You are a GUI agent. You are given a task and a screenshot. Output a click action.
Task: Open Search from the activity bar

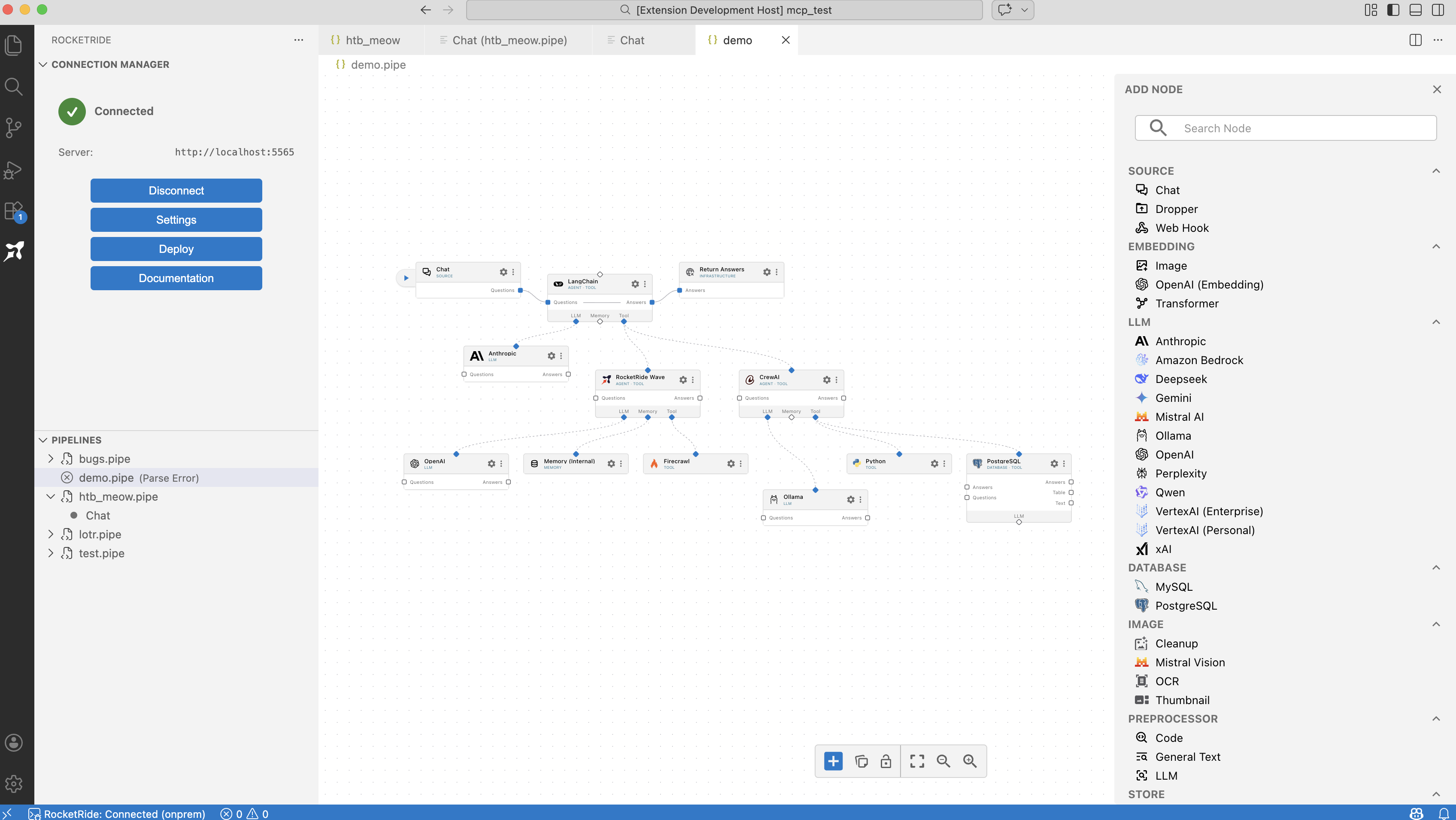pos(14,86)
